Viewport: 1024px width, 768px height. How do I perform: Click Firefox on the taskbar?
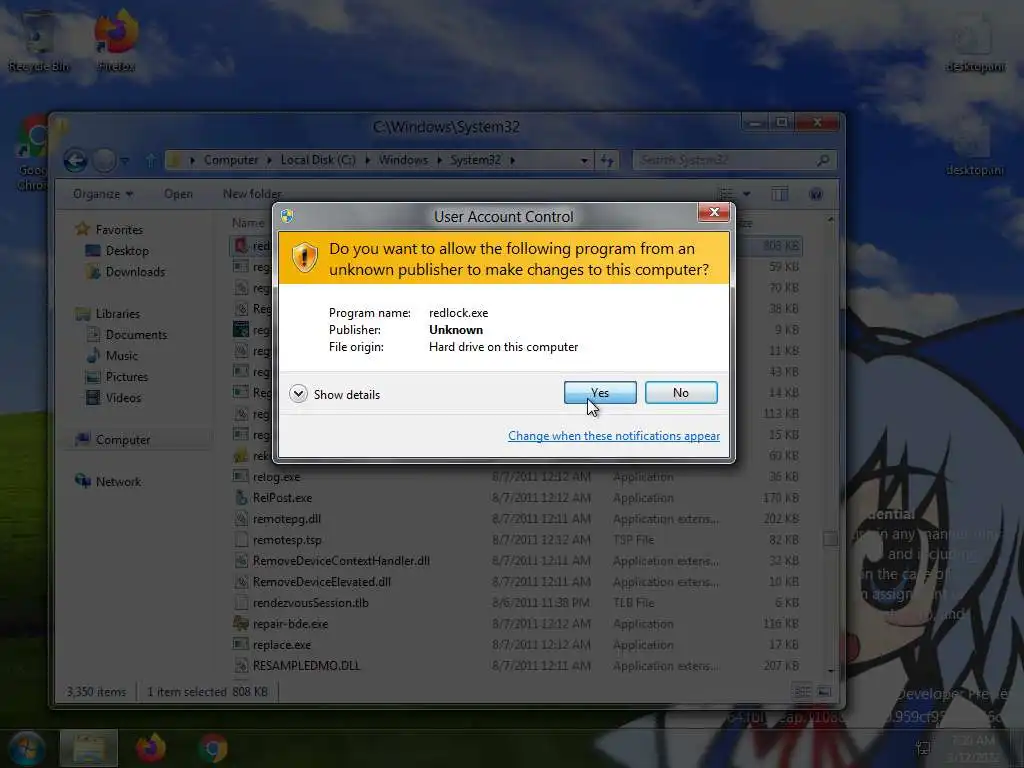coord(151,748)
